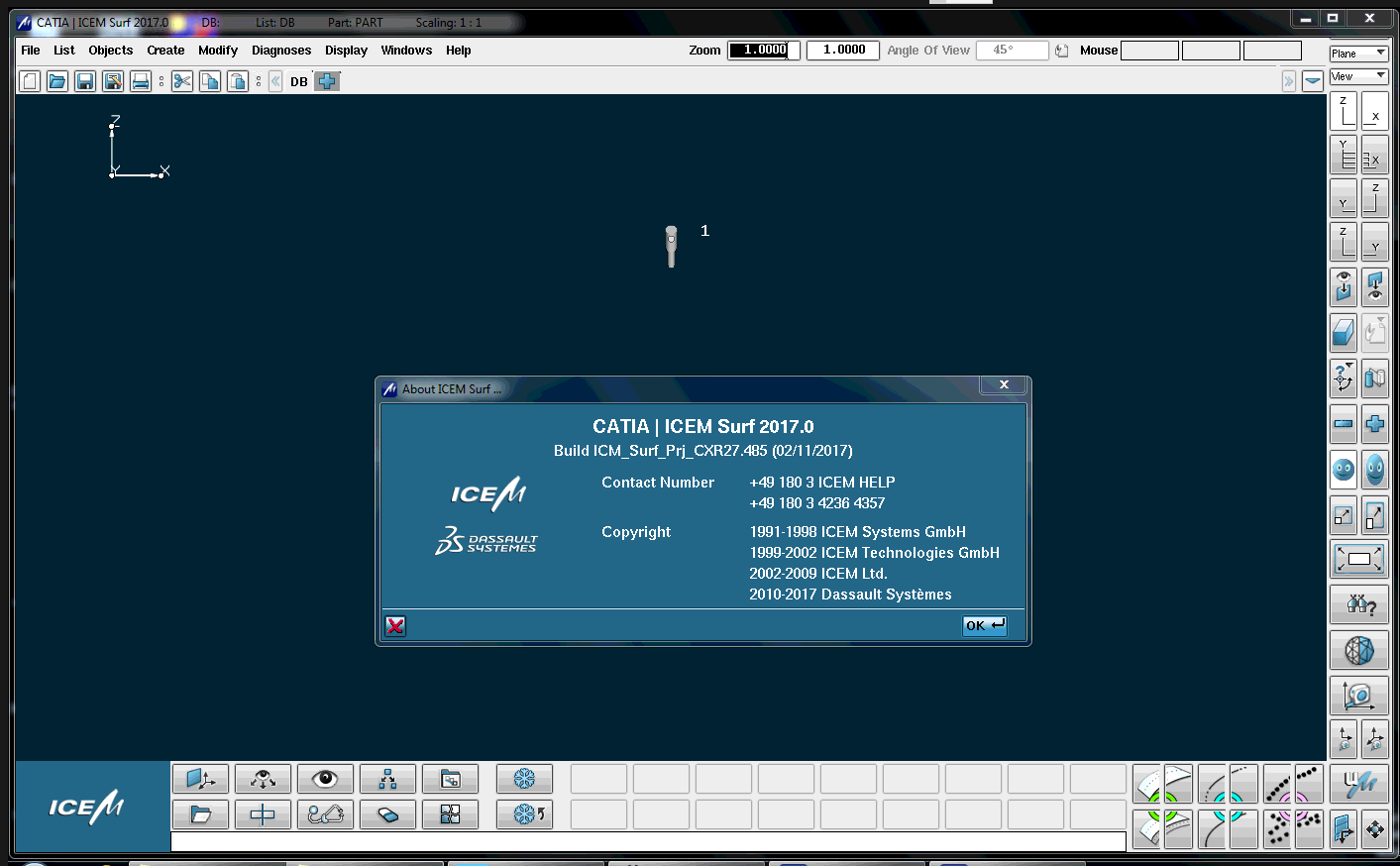The image size is (1400, 866).
Task: Open the Diagnoses menu
Action: pos(281,51)
